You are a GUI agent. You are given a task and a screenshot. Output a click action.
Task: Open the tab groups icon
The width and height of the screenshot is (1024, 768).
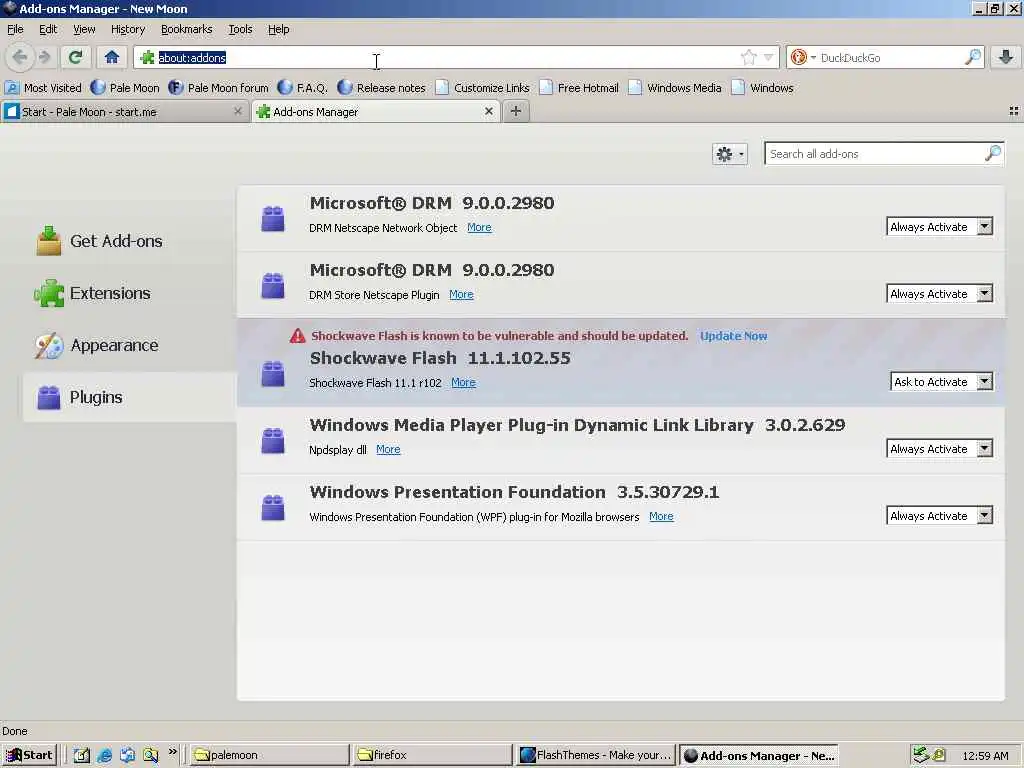[1014, 112]
